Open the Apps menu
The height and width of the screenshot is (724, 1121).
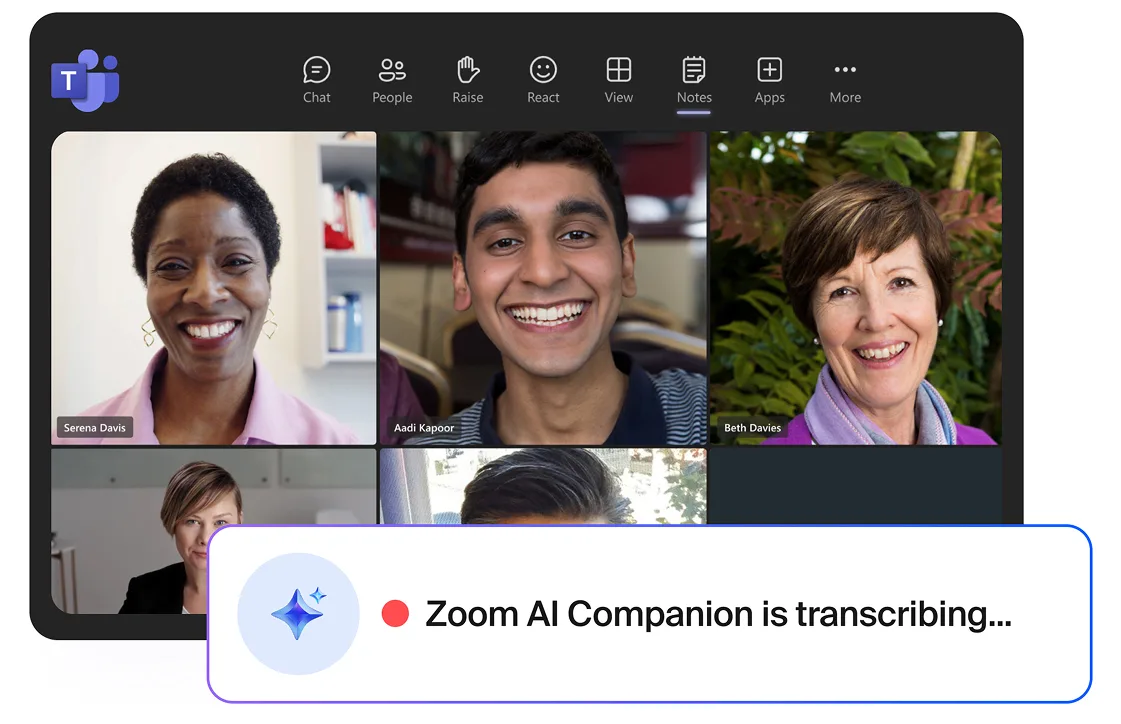769,80
